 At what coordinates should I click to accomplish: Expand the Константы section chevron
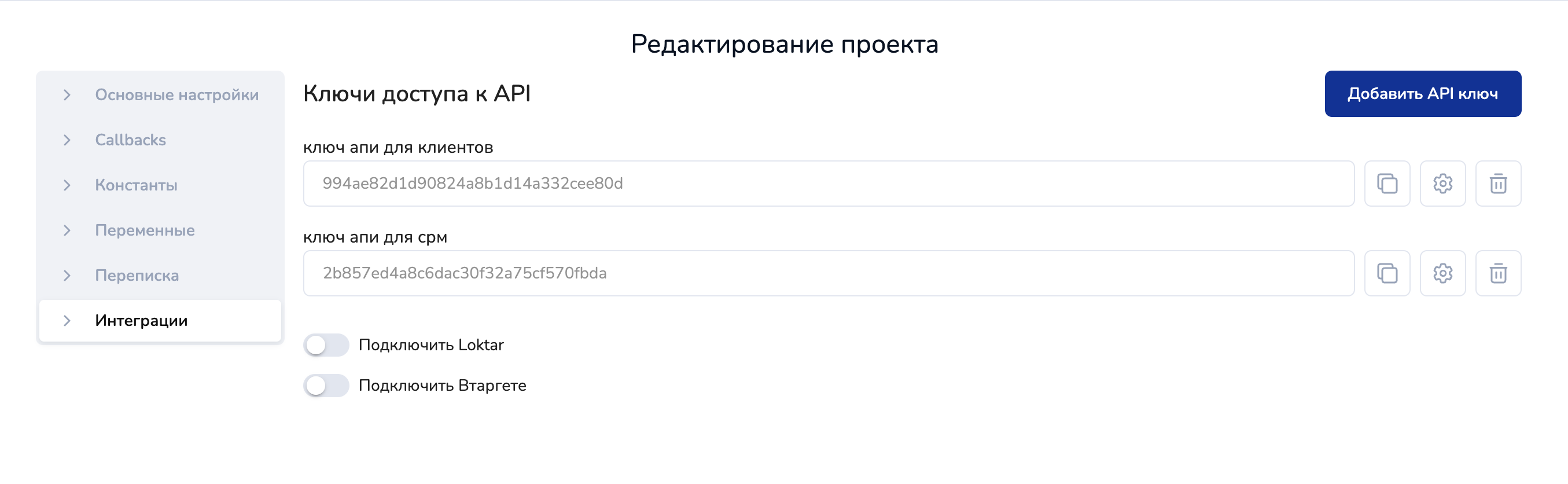(67, 185)
